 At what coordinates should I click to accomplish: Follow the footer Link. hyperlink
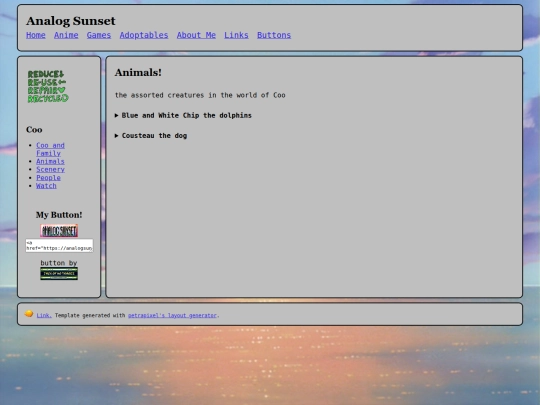[44, 315]
